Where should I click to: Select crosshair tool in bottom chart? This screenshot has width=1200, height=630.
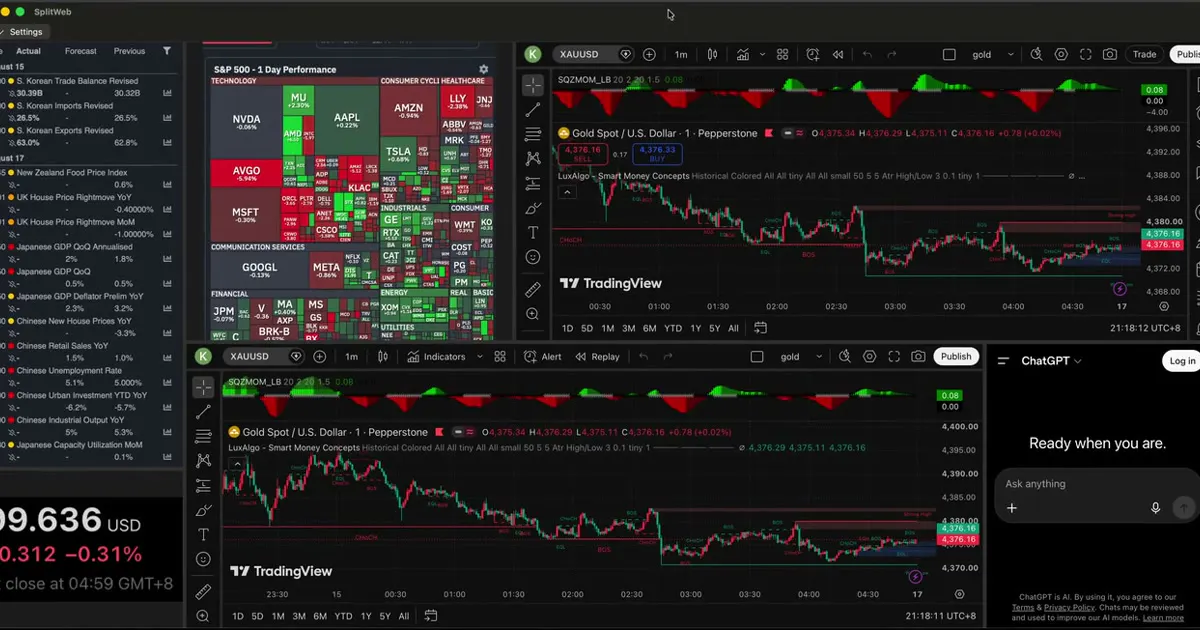pyautogui.click(x=203, y=387)
